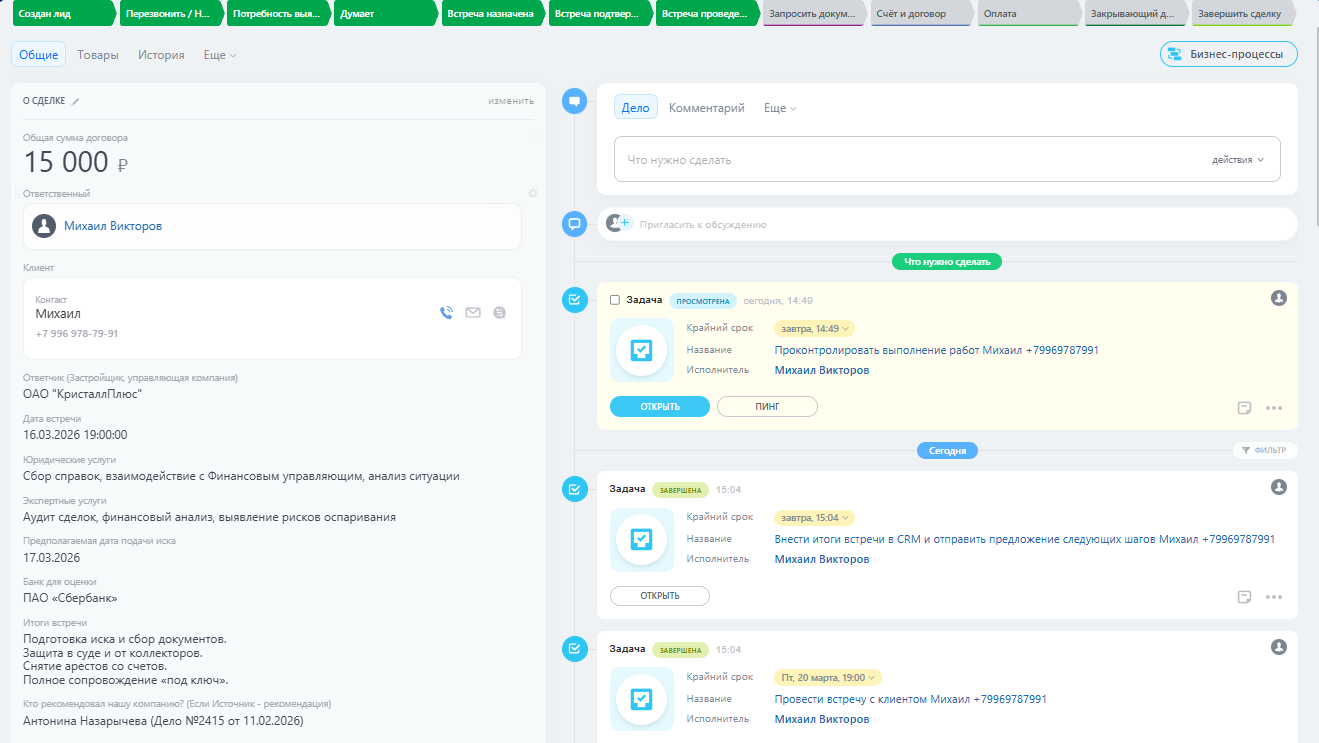1319x743 pixels.
Task: Open the Бизнес-процессы button
Action: 1228,54
